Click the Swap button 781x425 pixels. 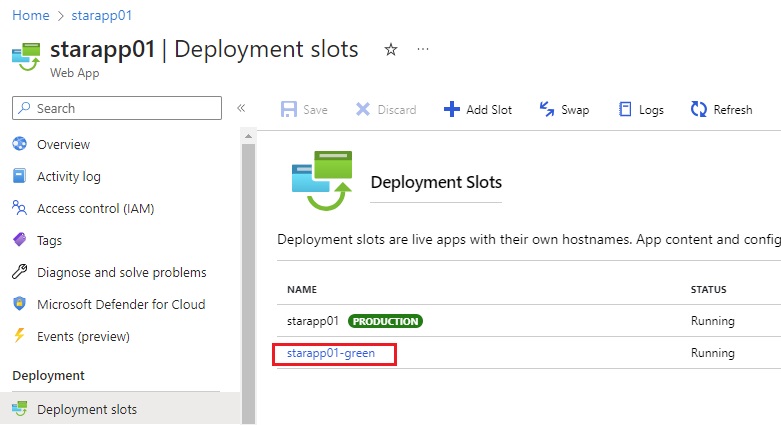click(x=564, y=109)
